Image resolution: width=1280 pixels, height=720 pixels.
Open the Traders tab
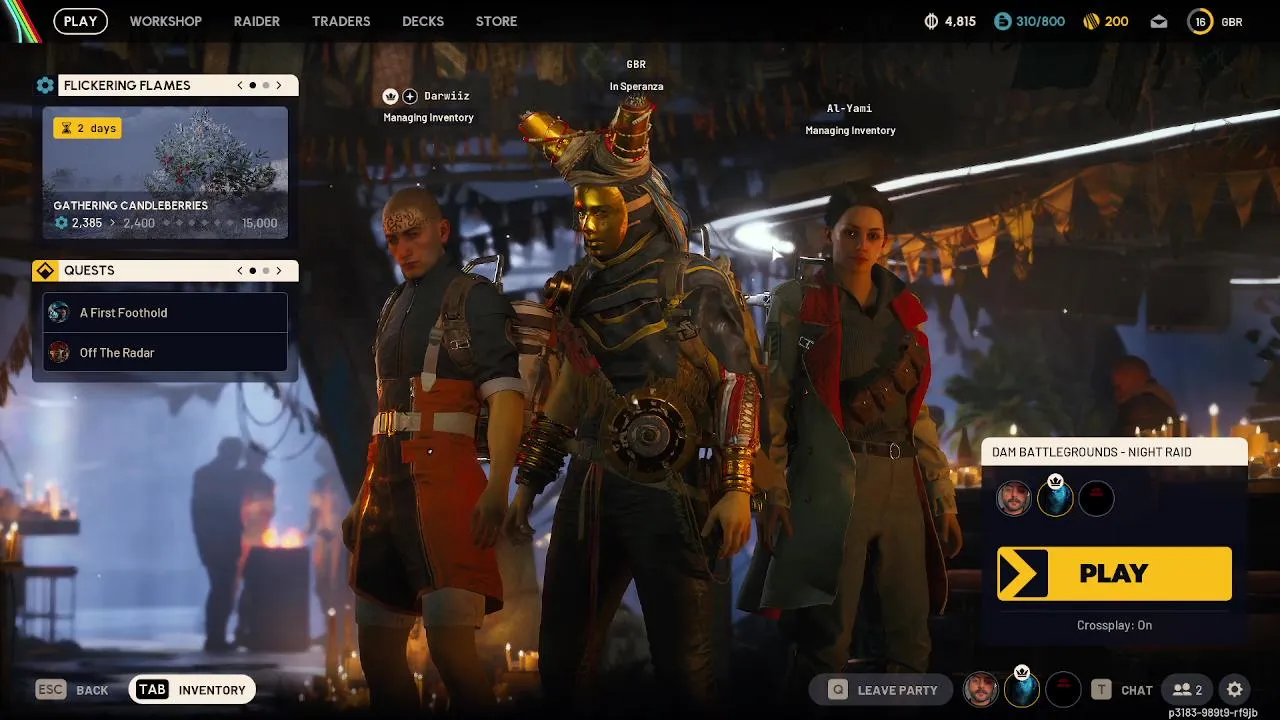tap(341, 21)
